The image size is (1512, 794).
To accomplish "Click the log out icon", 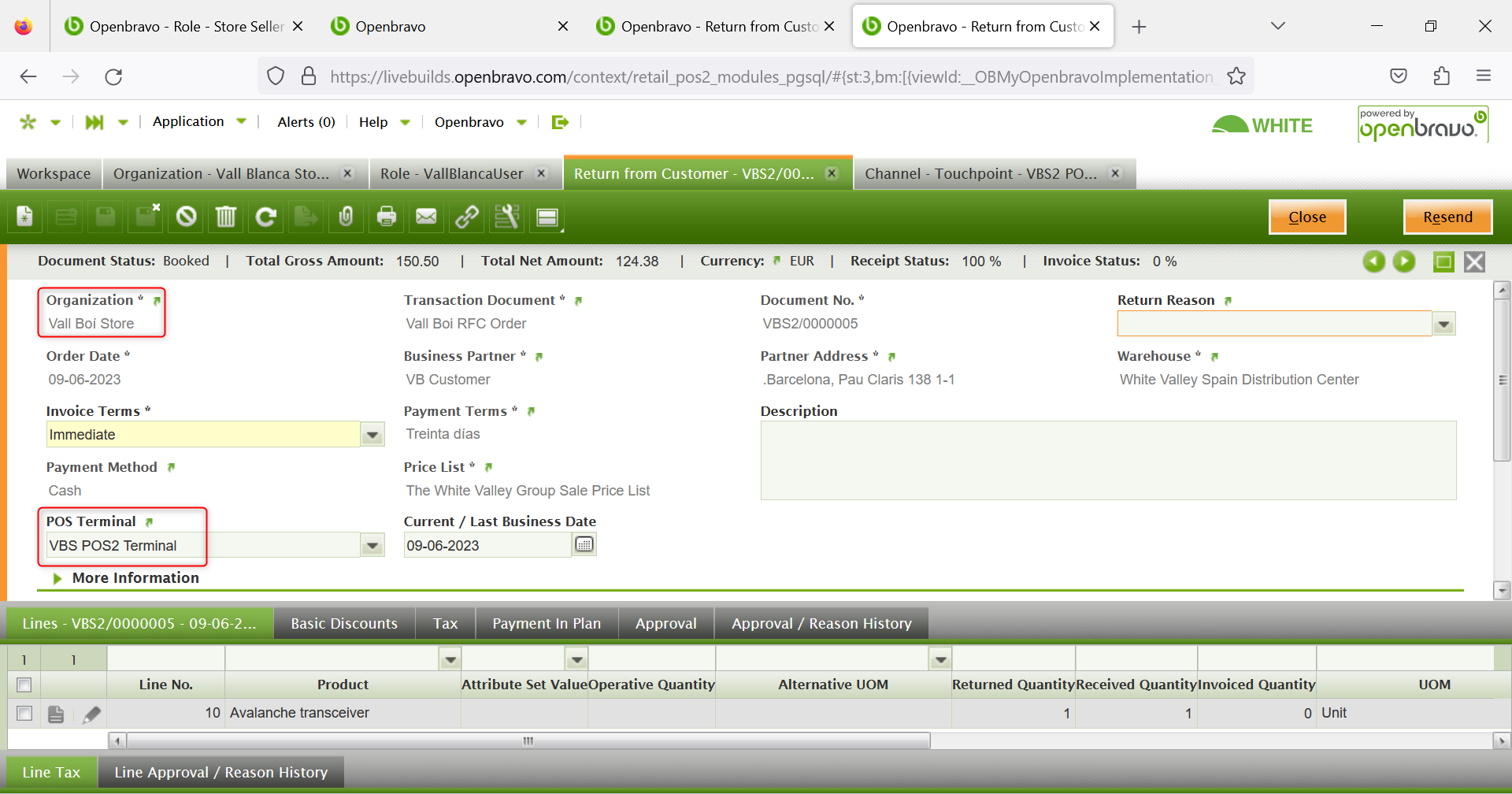I will coord(560,122).
